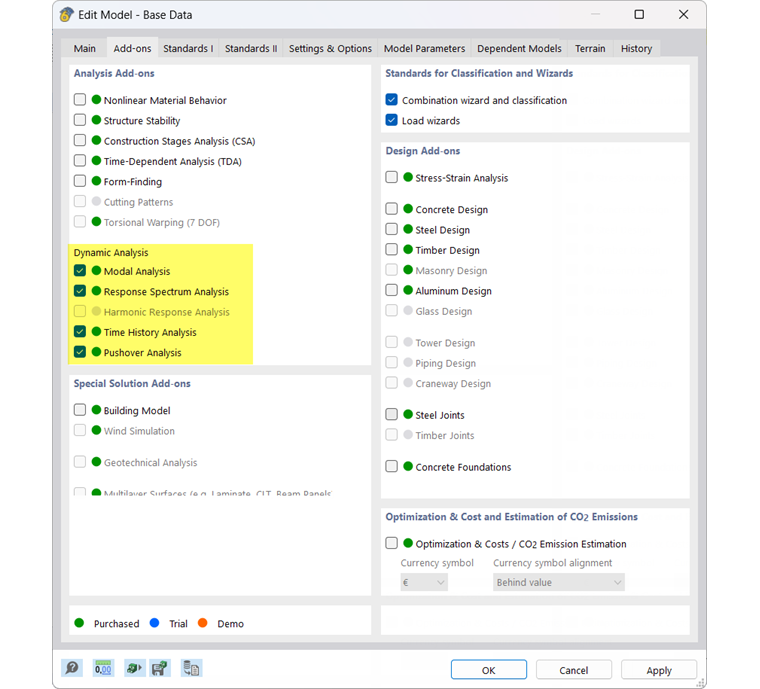Uncheck Pushover Analysis
760x689 pixels.
[80, 352]
